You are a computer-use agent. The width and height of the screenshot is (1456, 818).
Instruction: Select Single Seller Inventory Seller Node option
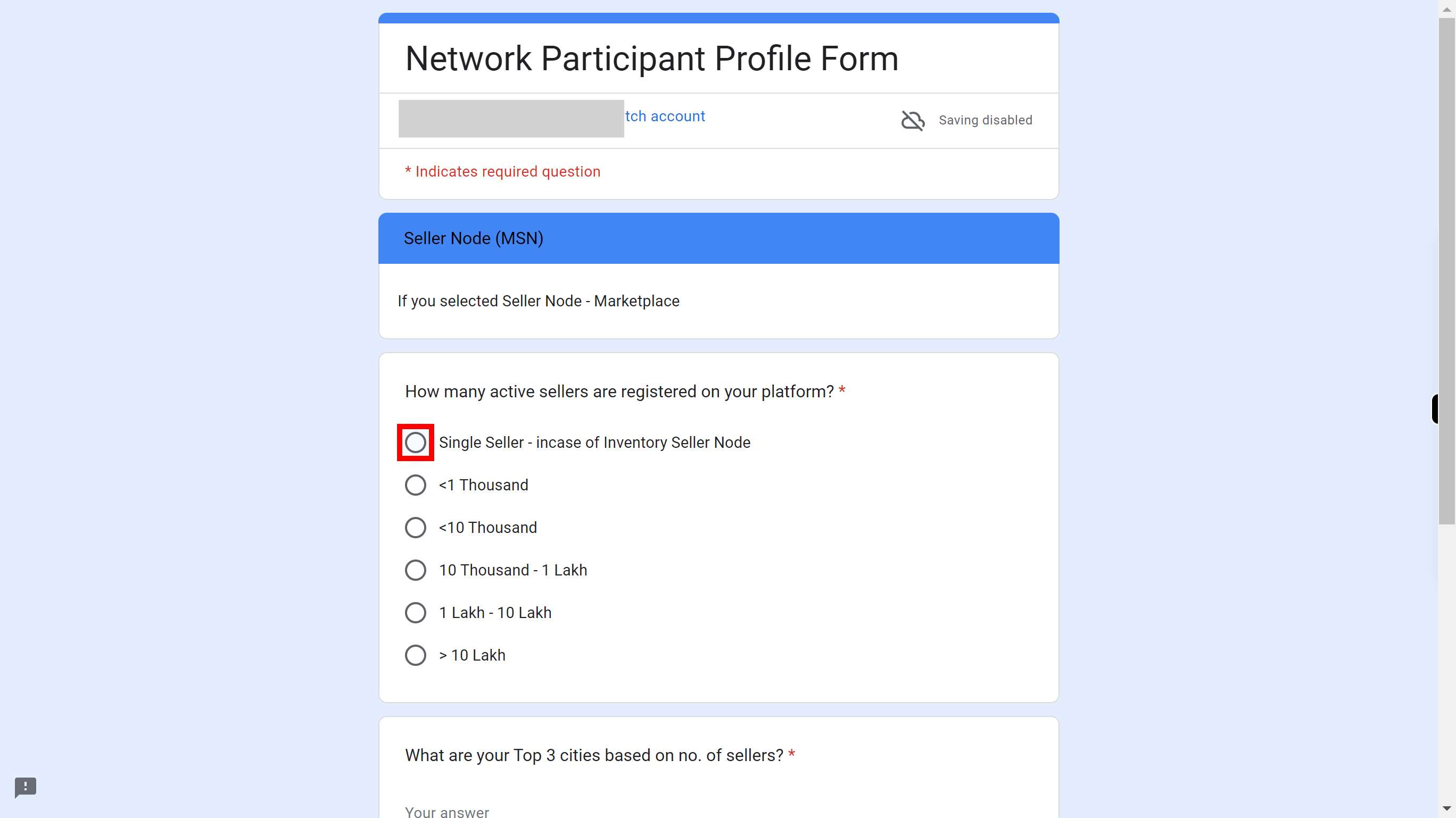pyautogui.click(x=415, y=442)
